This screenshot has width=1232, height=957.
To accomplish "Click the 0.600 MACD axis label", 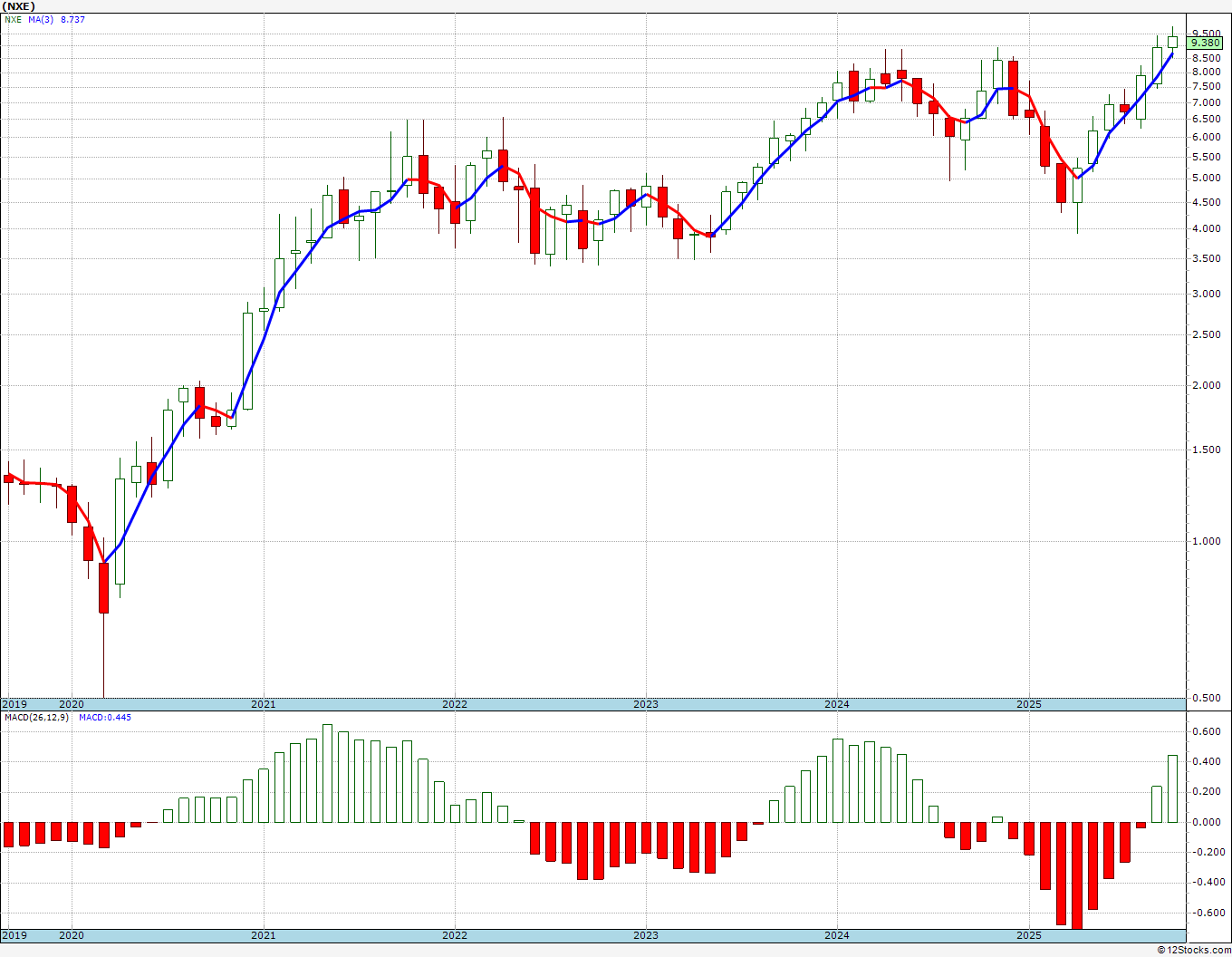I will pyautogui.click(x=1206, y=731).
